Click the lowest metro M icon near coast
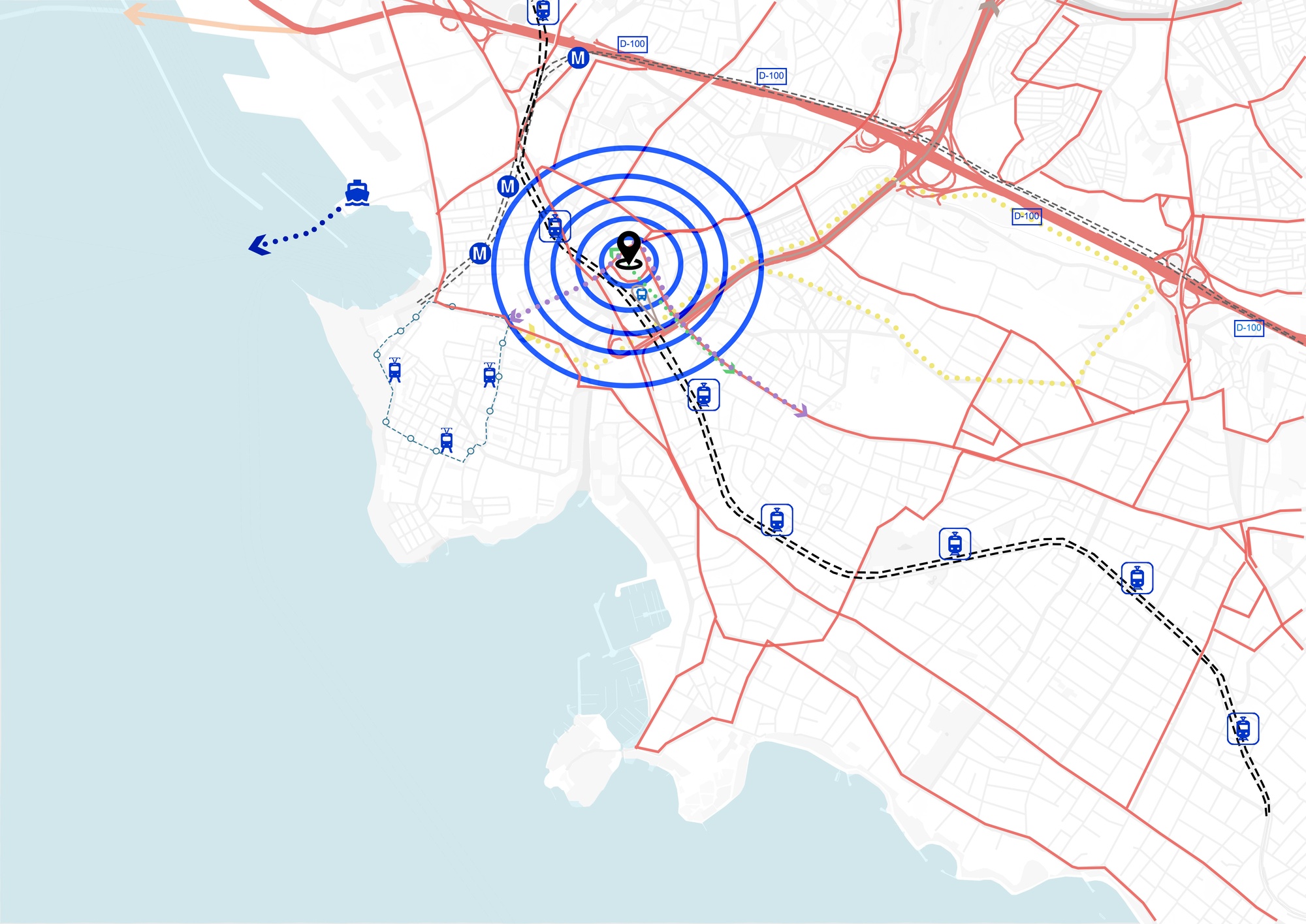 coord(480,253)
